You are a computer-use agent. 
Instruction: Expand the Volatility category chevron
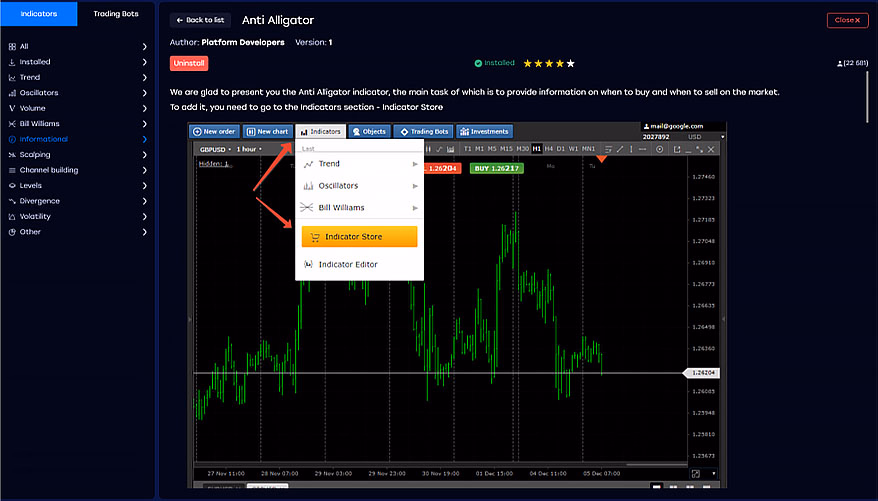(144, 217)
